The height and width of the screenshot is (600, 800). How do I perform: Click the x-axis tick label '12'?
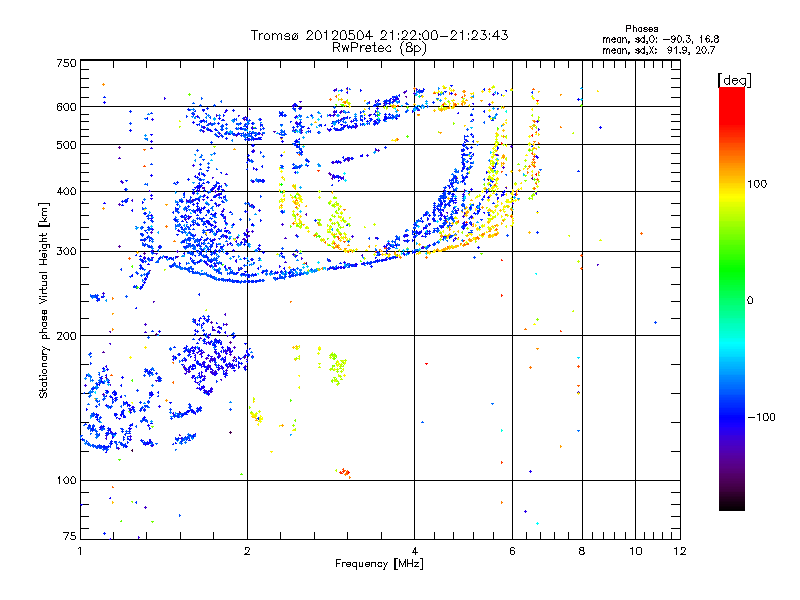[680, 551]
